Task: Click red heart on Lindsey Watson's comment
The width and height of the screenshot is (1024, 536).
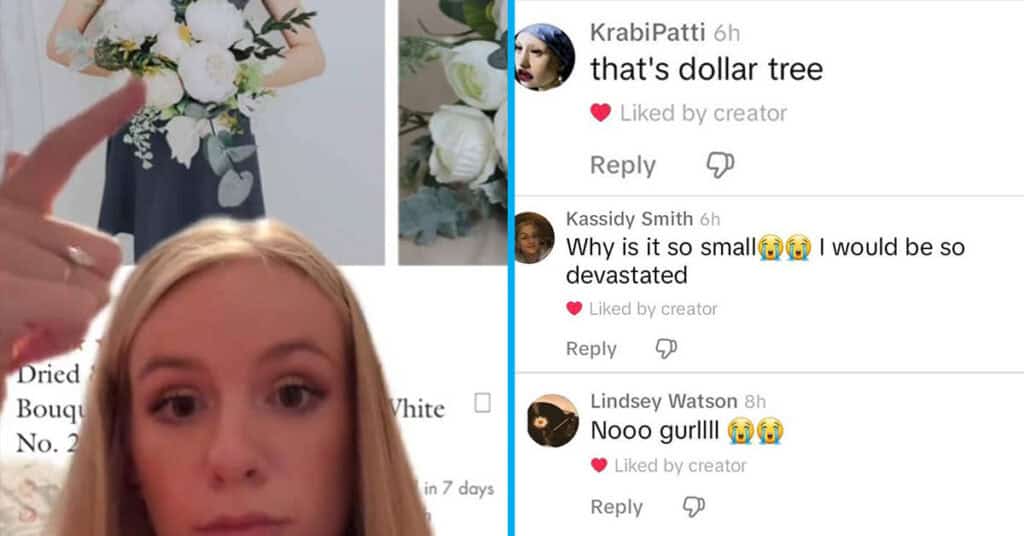Action: [599, 465]
